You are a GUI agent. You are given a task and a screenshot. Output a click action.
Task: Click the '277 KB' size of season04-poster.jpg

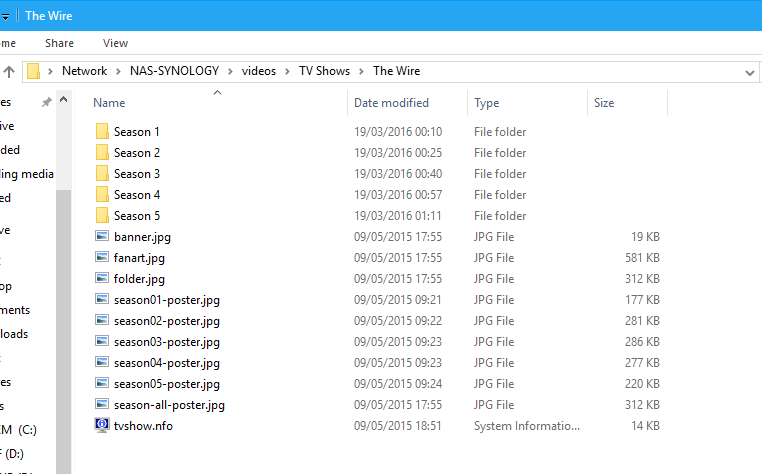point(642,363)
